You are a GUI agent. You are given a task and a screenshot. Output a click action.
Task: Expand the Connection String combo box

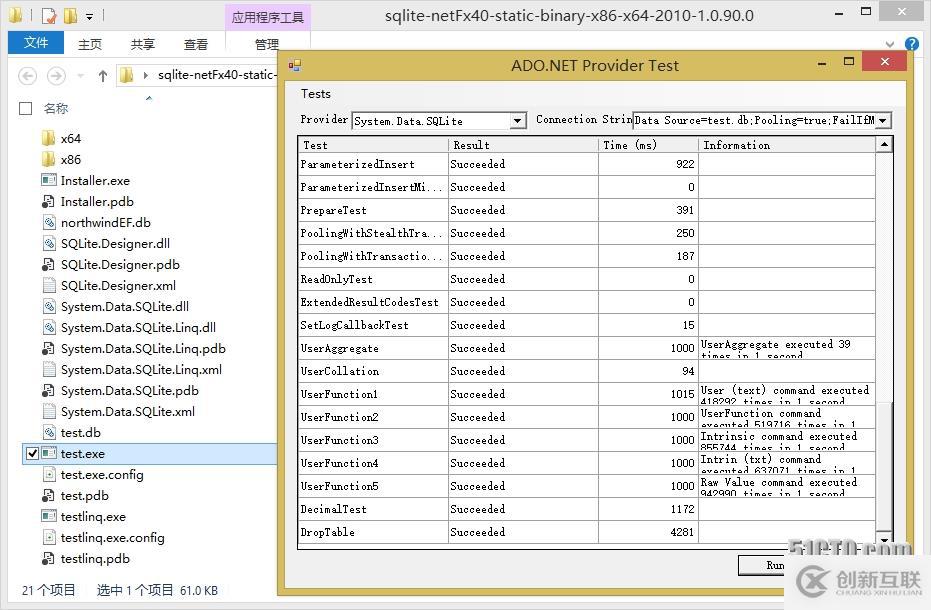pos(882,121)
